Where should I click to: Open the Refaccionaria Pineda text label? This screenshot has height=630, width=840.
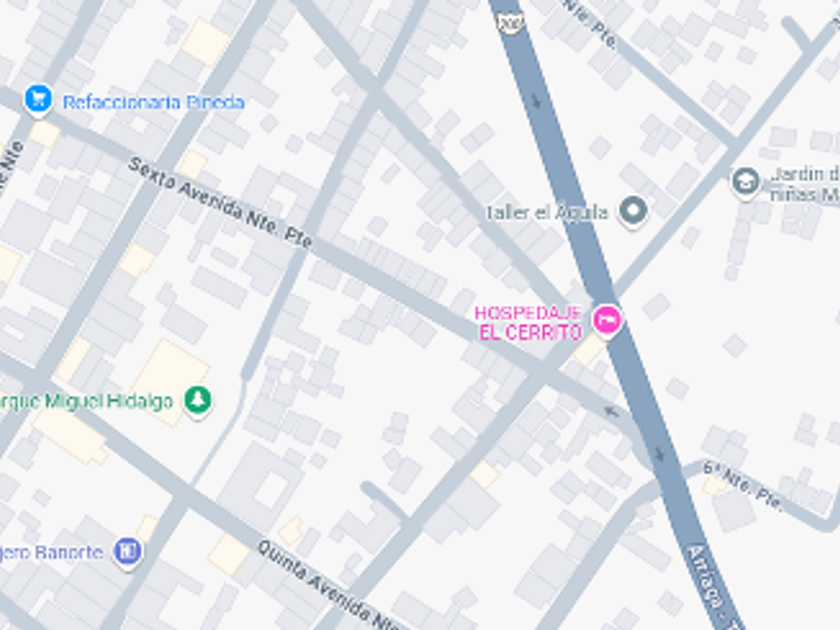(154, 102)
